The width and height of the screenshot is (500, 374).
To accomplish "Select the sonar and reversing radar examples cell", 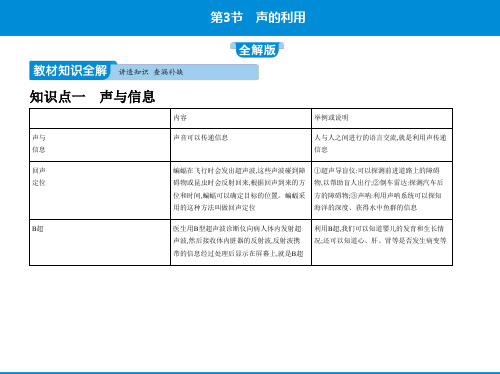I will click(382, 190).
